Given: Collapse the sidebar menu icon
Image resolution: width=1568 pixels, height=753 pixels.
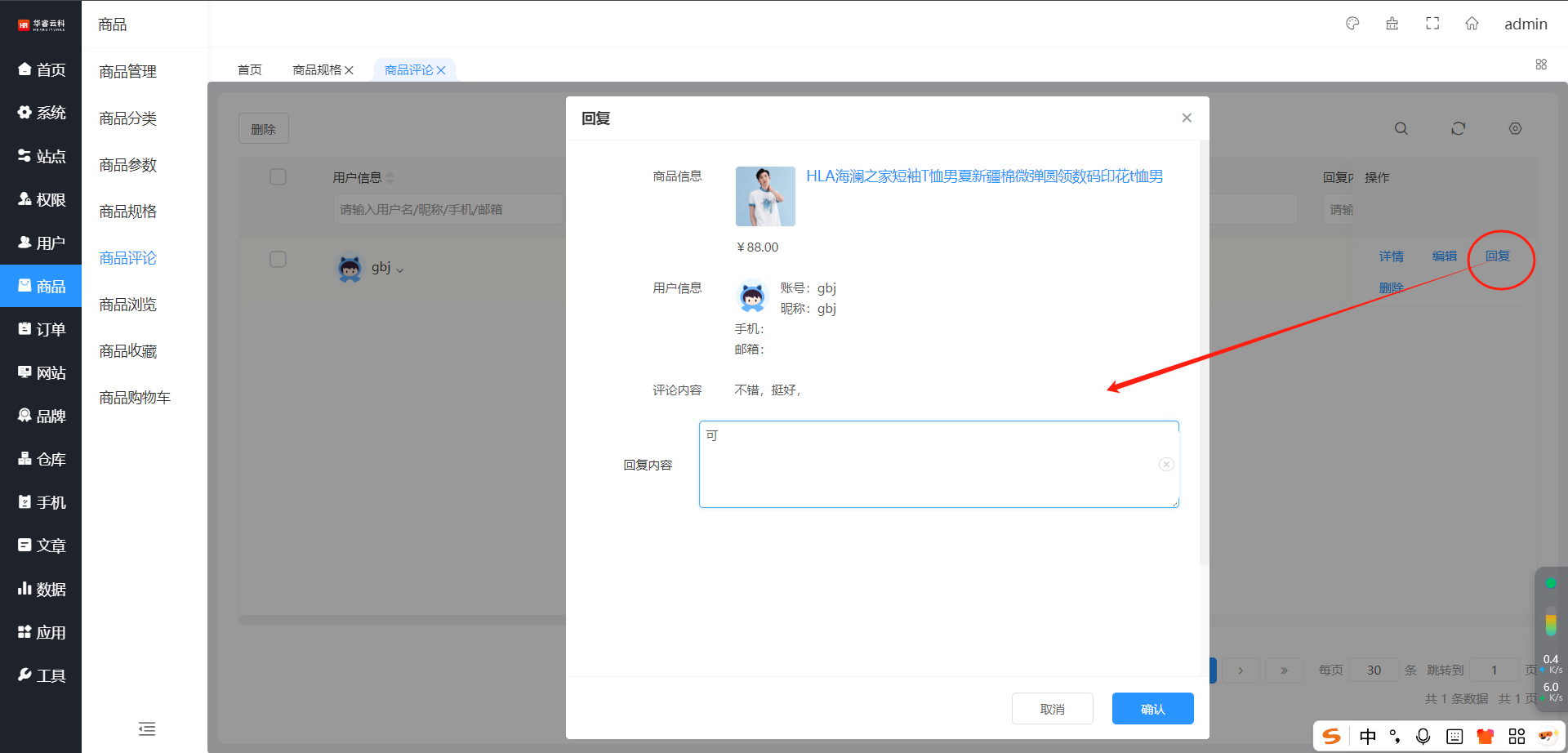Looking at the screenshot, I should (147, 728).
